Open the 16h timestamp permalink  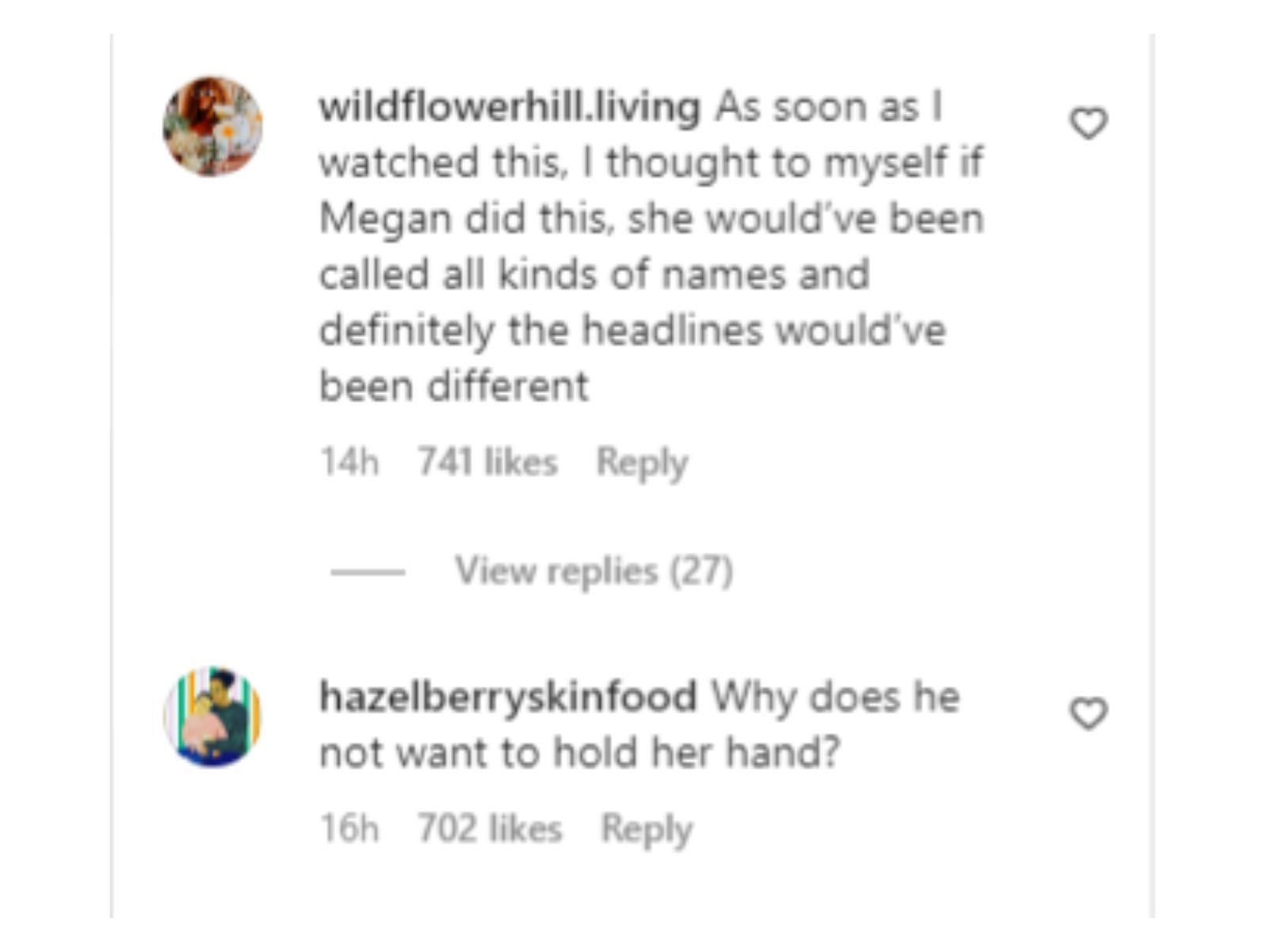click(x=349, y=828)
